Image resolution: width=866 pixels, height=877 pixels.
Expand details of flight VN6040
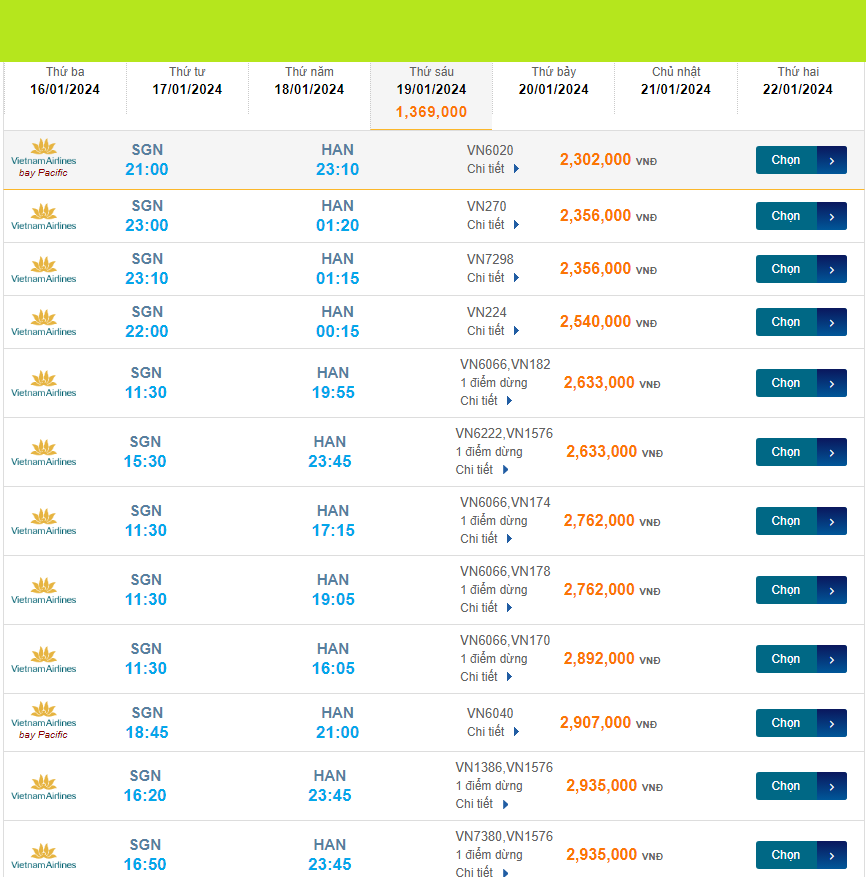point(493,732)
